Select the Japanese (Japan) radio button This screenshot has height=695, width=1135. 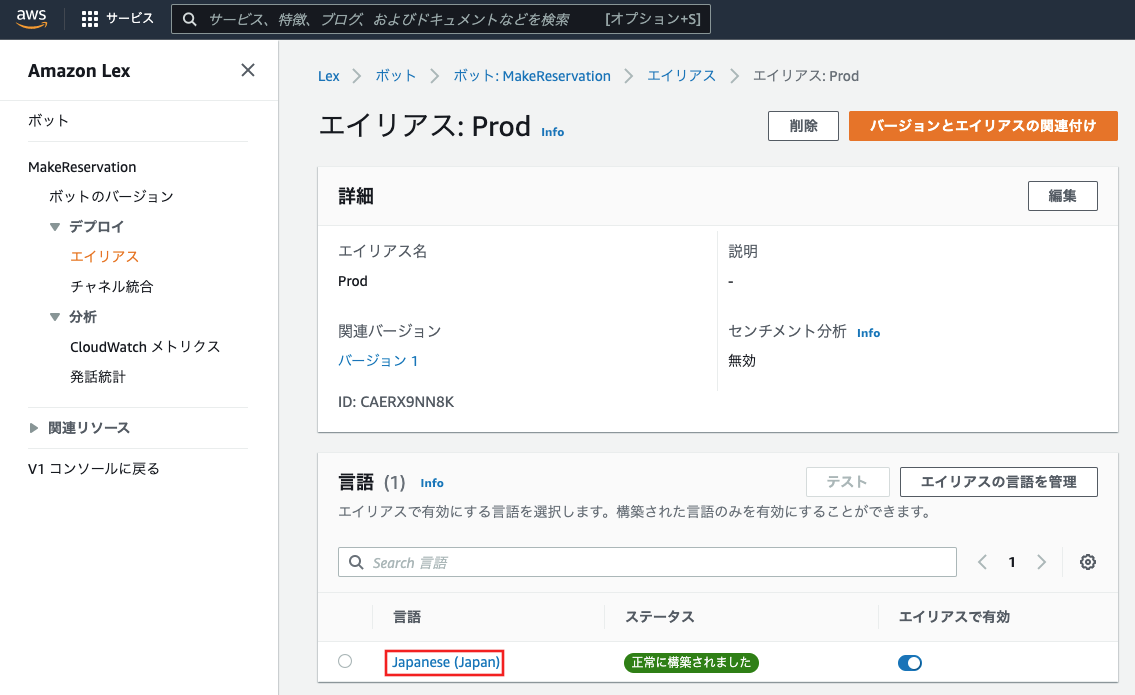tap(345, 661)
